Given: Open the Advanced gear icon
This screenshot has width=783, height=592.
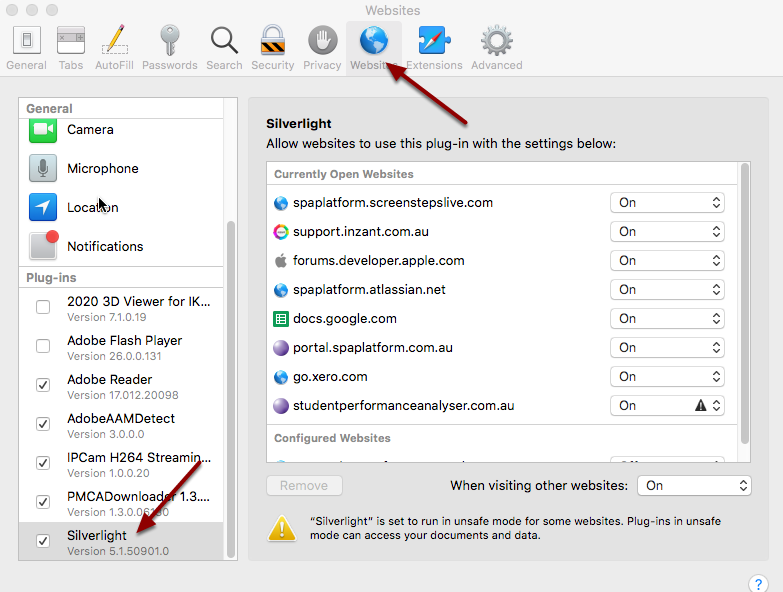Looking at the screenshot, I should pos(497,40).
